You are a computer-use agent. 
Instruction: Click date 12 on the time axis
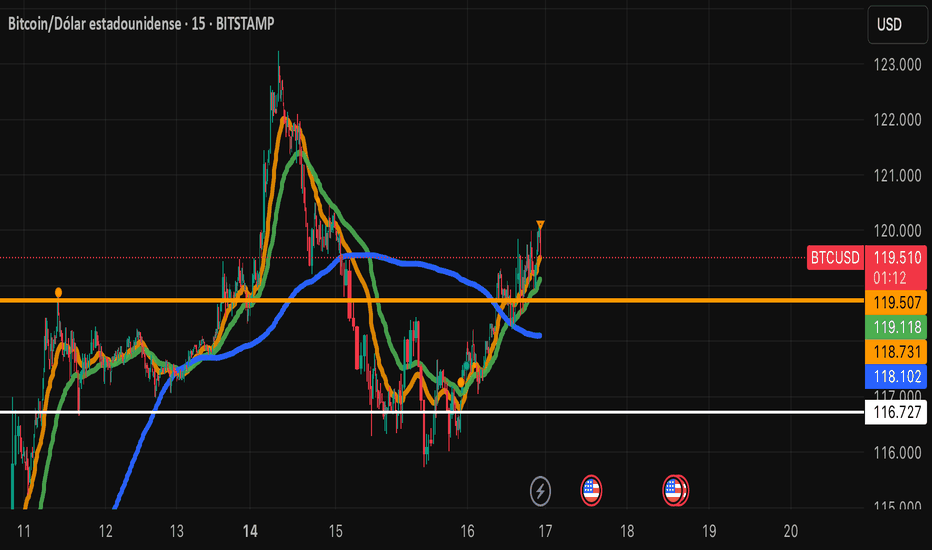(x=106, y=531)
